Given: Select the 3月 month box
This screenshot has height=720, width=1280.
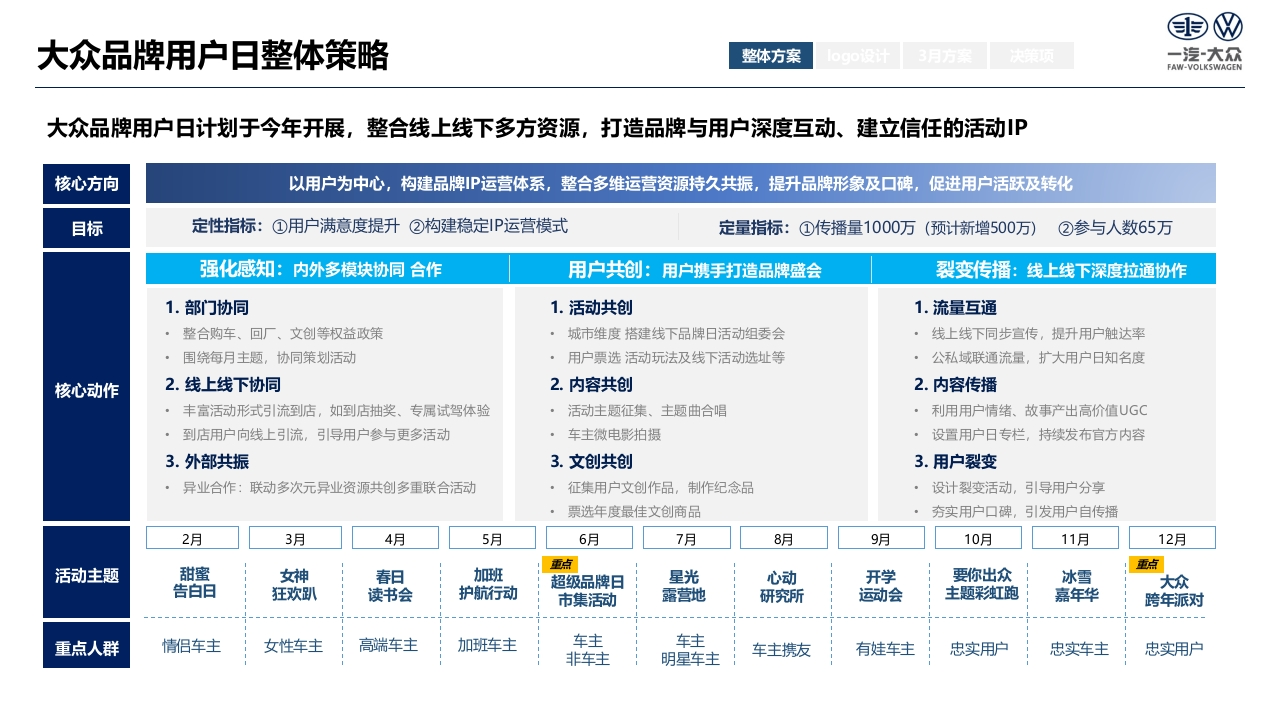Looking at the screenshot, I should (x=295, y=538).
